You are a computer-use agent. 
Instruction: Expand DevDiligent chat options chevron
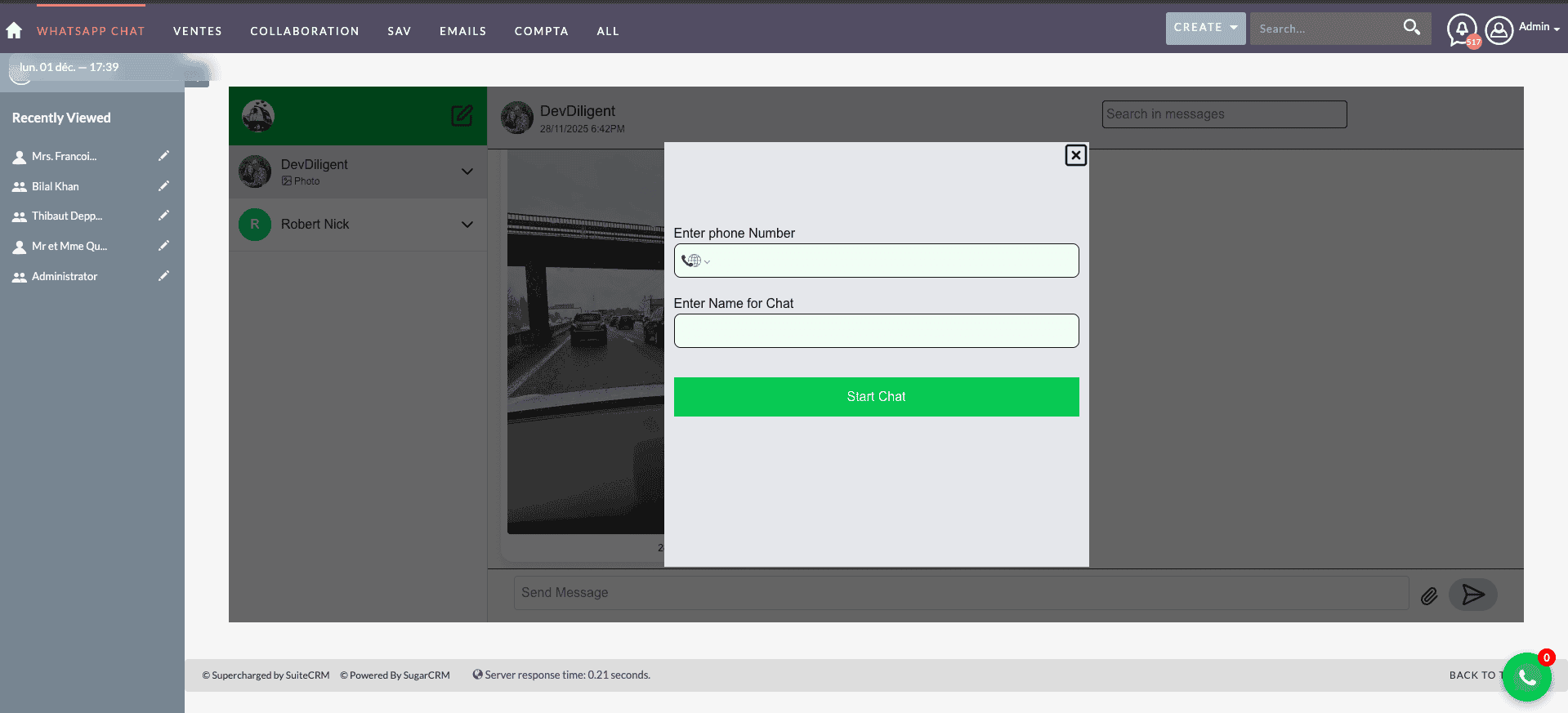tap(467, 172)
